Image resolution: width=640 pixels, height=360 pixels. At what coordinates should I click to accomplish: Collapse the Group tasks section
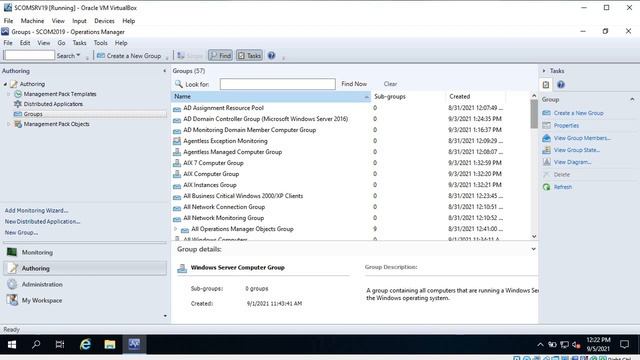tap(632, 99)
